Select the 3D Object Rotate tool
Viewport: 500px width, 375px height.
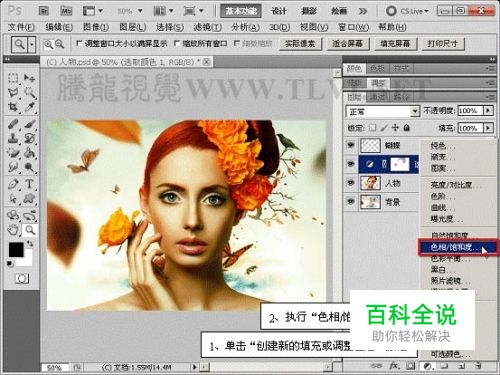click(13, 216)
